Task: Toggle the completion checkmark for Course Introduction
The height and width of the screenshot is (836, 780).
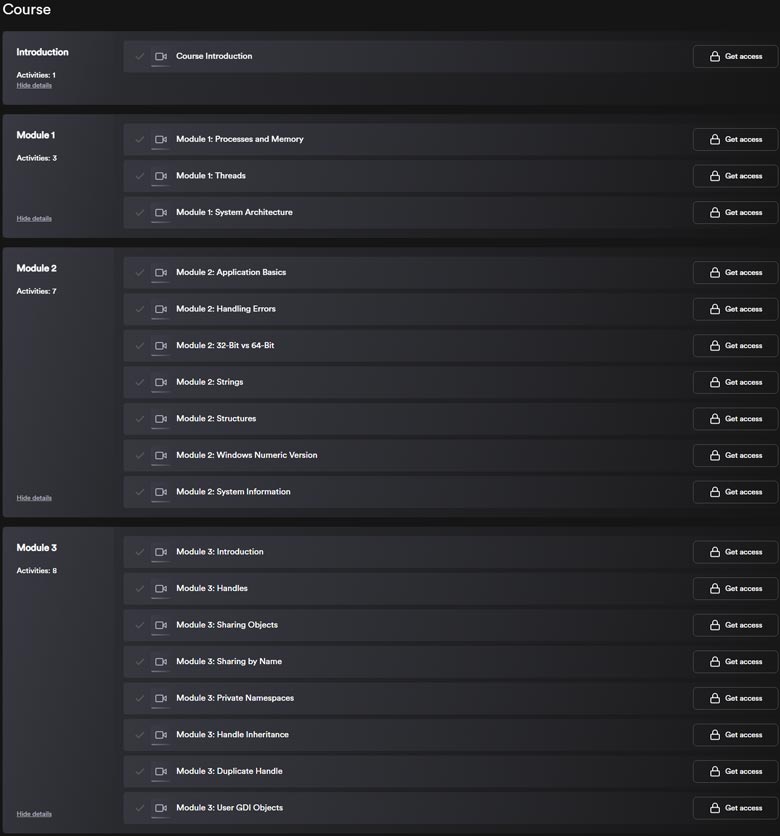Action: [x=140, y=57]
